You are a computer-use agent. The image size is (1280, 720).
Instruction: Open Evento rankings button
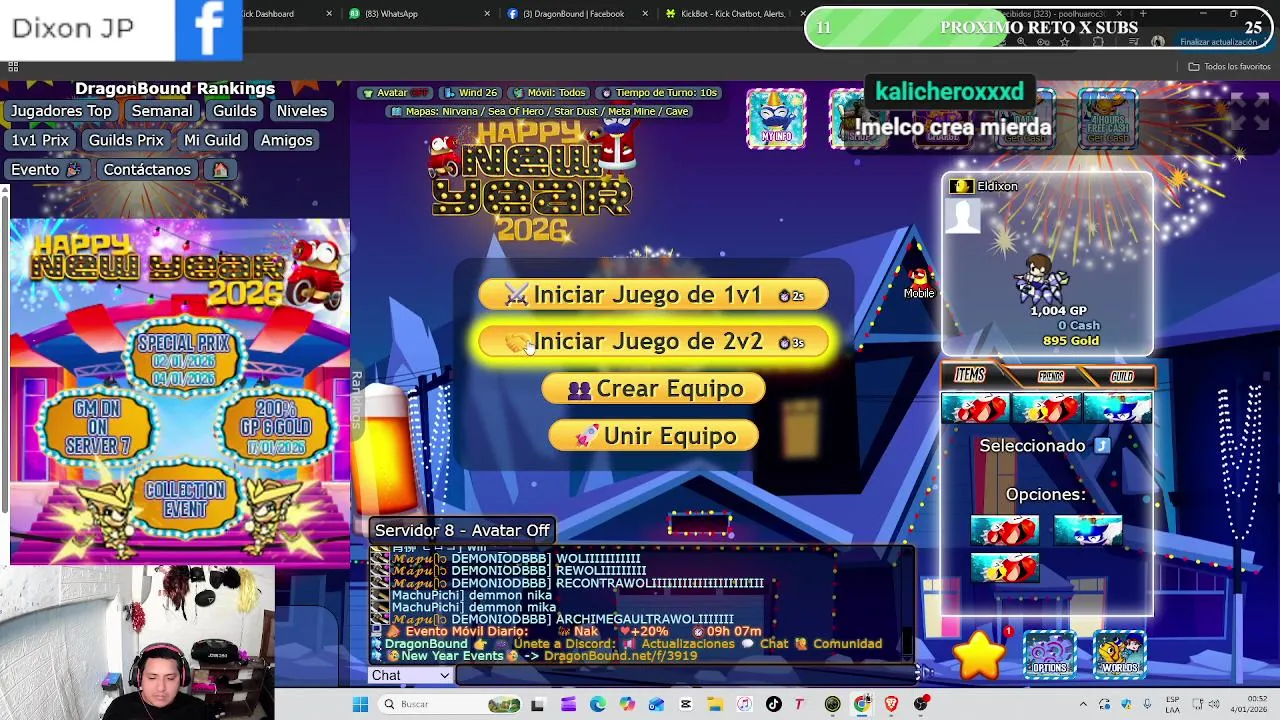pyautogui.click(x=45, y=169)
